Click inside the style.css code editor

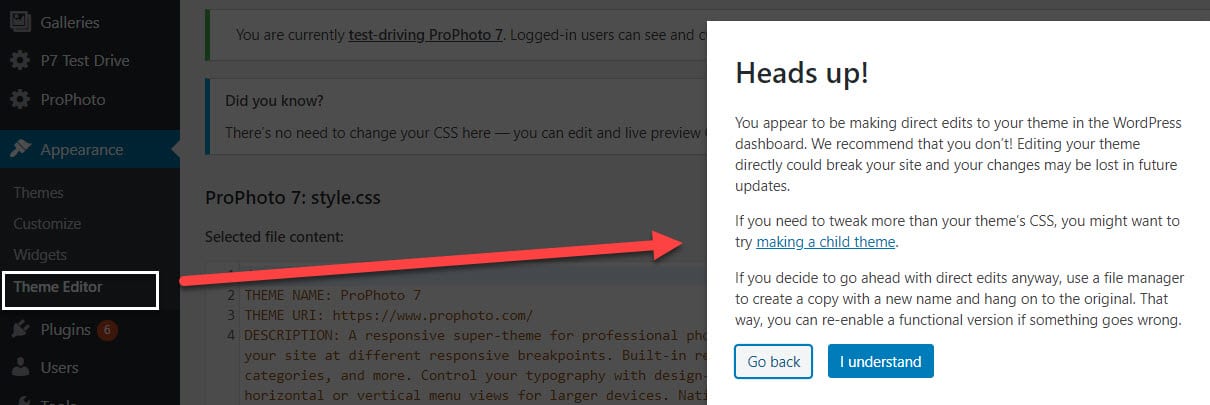pyautogui.click(x=456, y=335)
